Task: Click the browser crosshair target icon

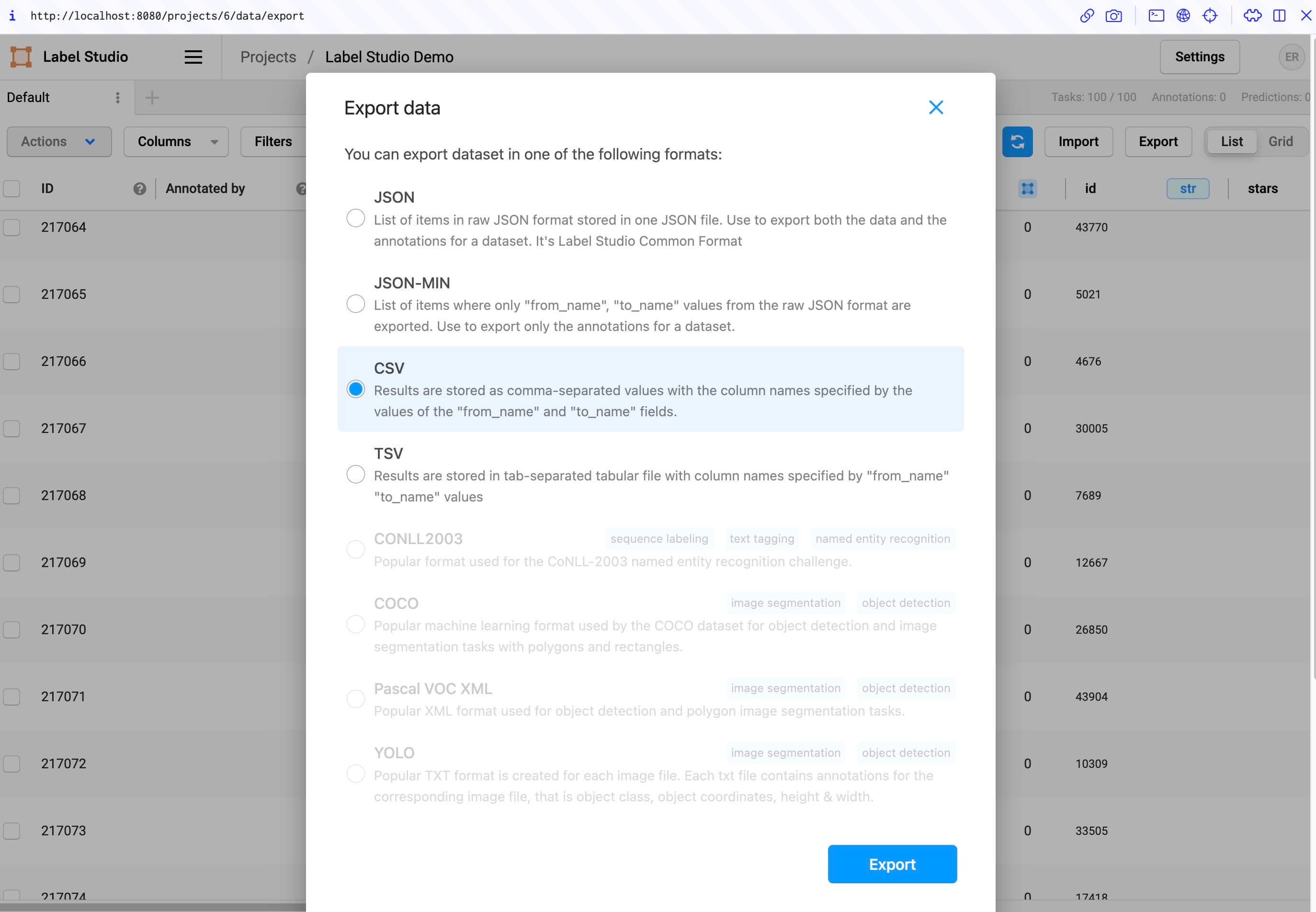Action: tap(1210, 16)
